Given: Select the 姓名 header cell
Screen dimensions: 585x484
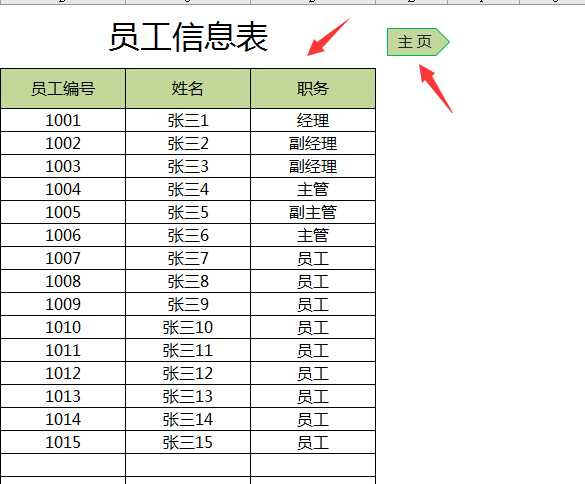Looking at the screenshot, I should tap(188, 88).
